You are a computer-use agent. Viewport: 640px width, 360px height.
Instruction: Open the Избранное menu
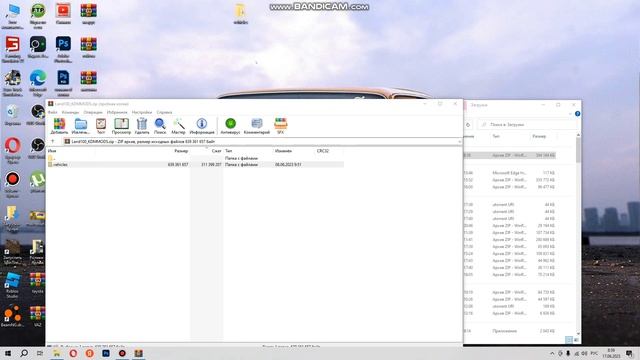point(117,112)
